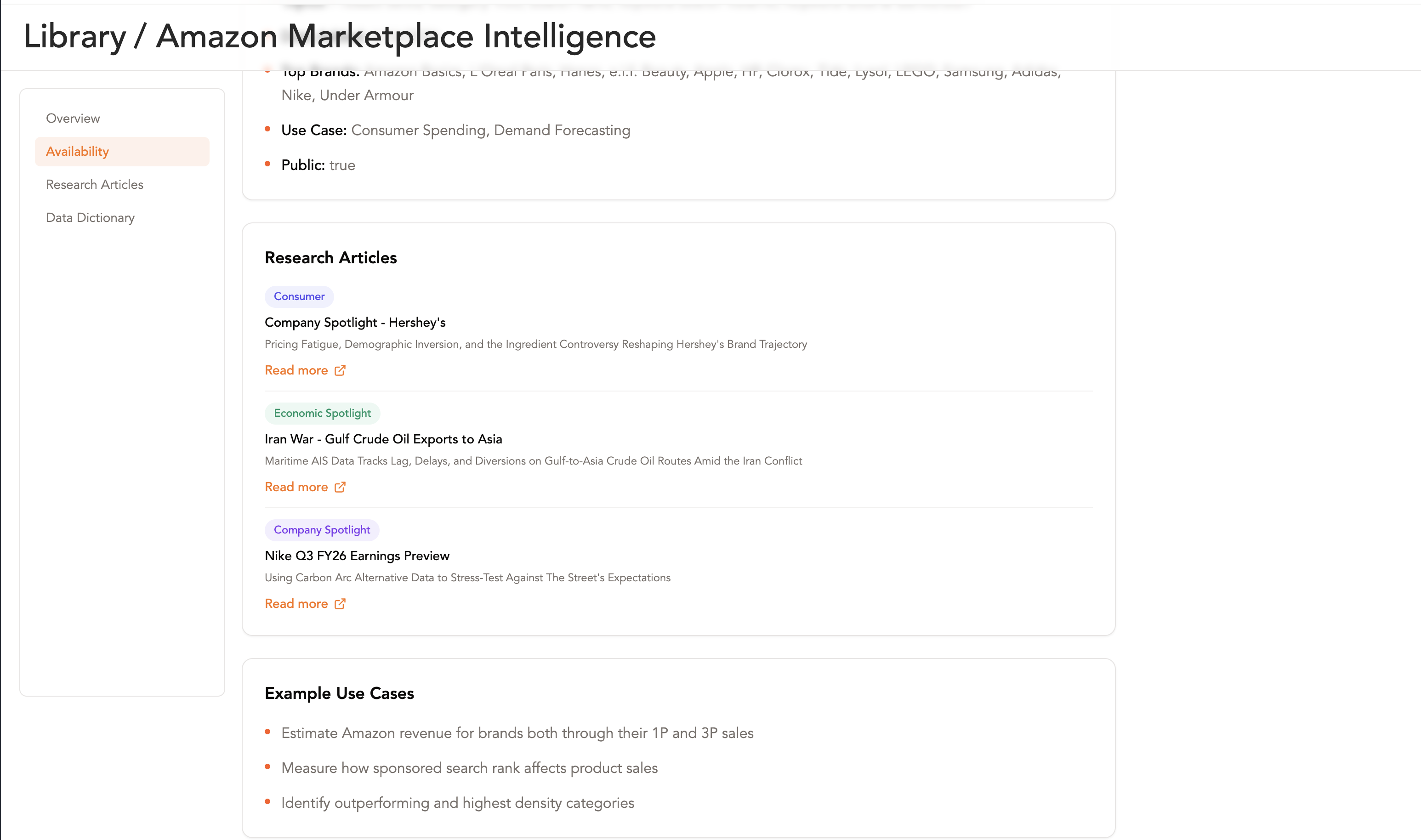Click Read more under Nike Q3 FY26 Preview

point(296,603)
